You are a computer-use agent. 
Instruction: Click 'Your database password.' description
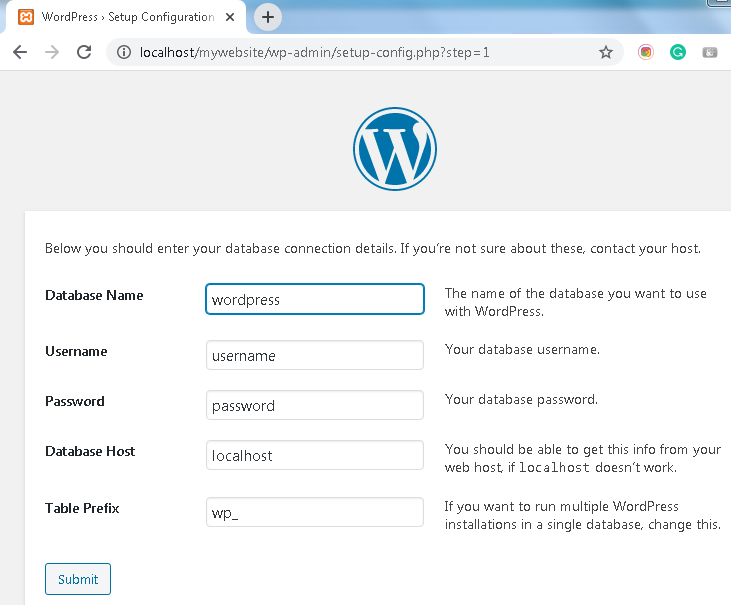pos(521,399)
